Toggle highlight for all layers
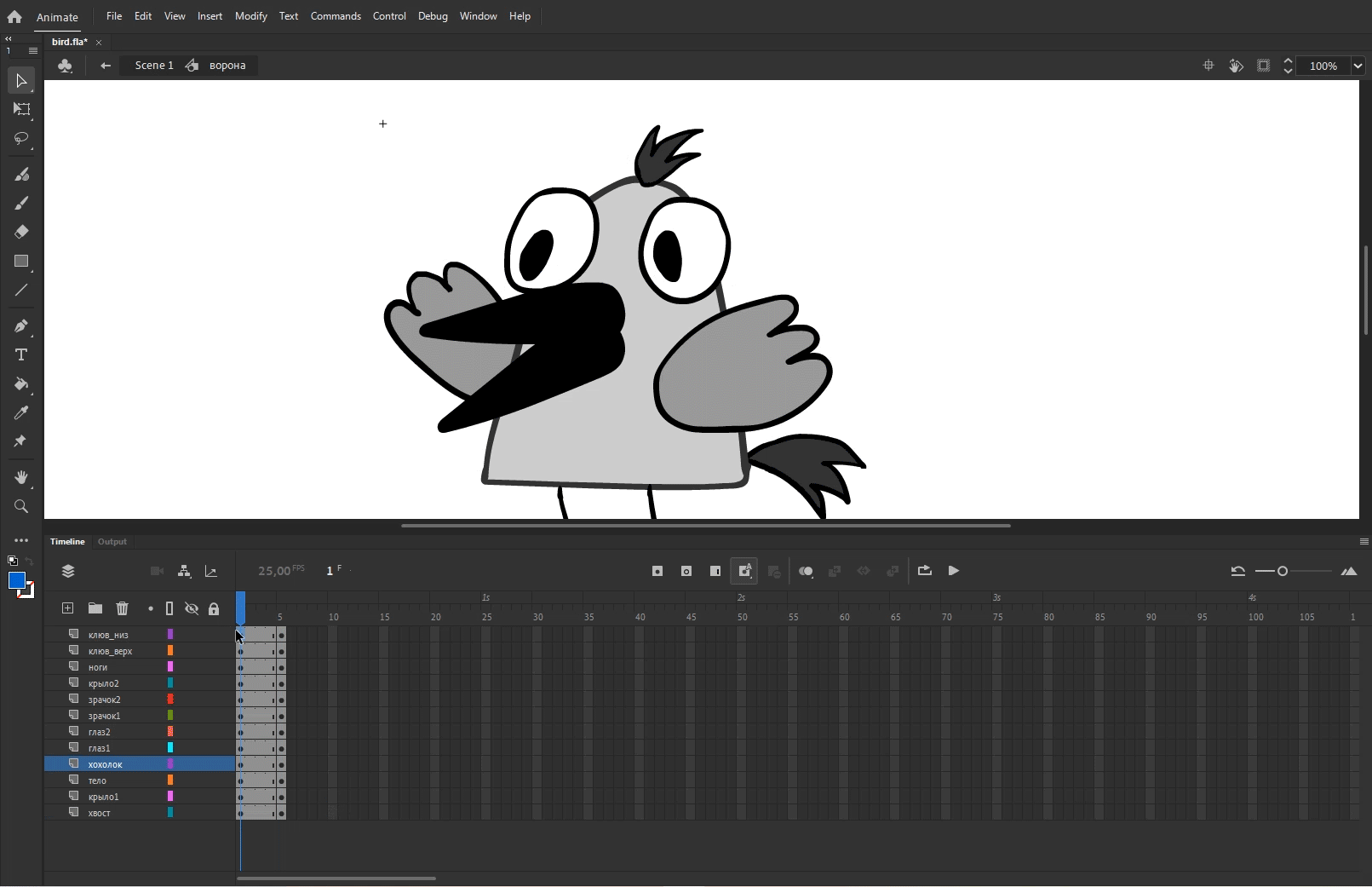The width and height of the screenshot is (1372, 887). 151,608
